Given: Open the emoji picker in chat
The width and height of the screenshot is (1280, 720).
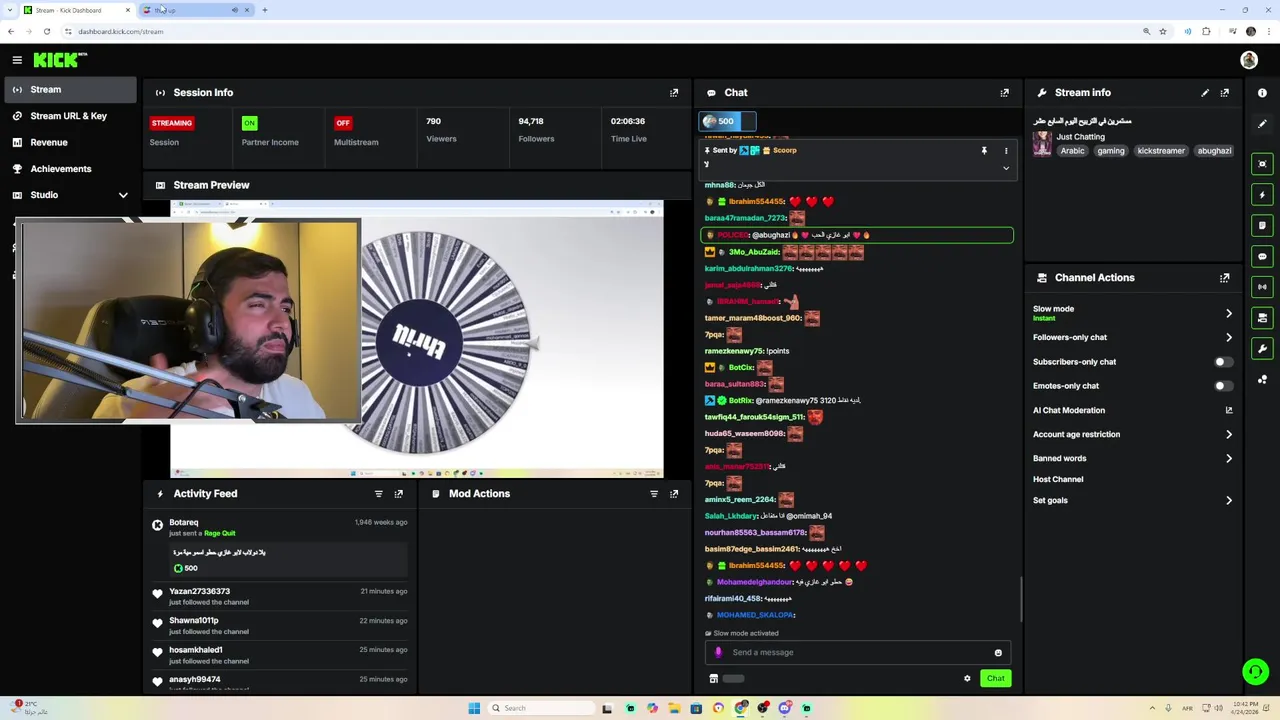Looking at the screenshot, I should [x=998, y=653].
